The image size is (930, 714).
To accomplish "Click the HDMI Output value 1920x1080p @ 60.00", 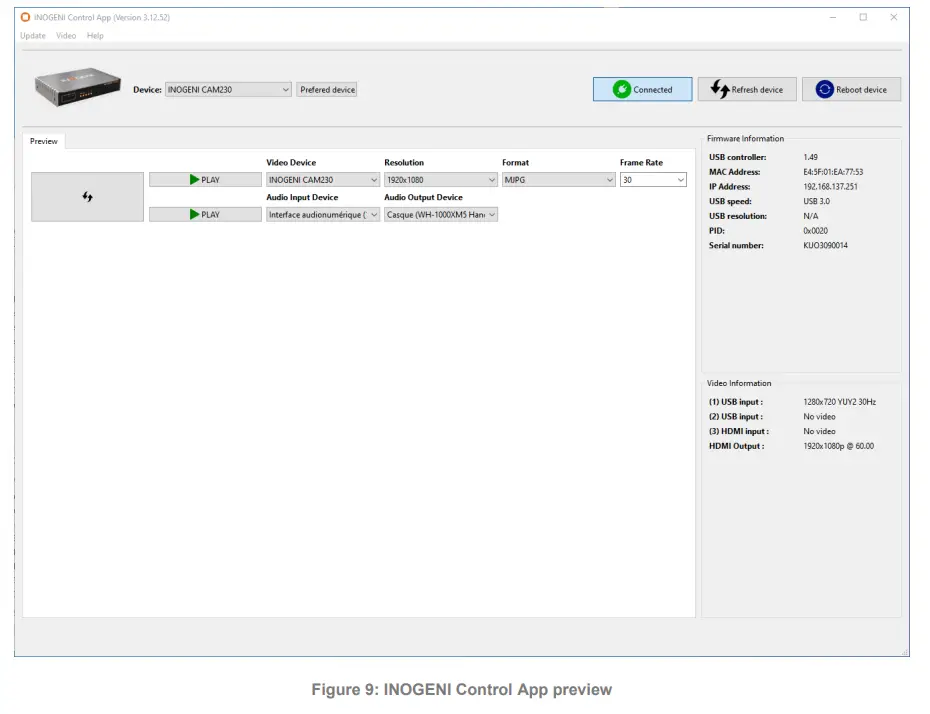I will coord(838,446).
